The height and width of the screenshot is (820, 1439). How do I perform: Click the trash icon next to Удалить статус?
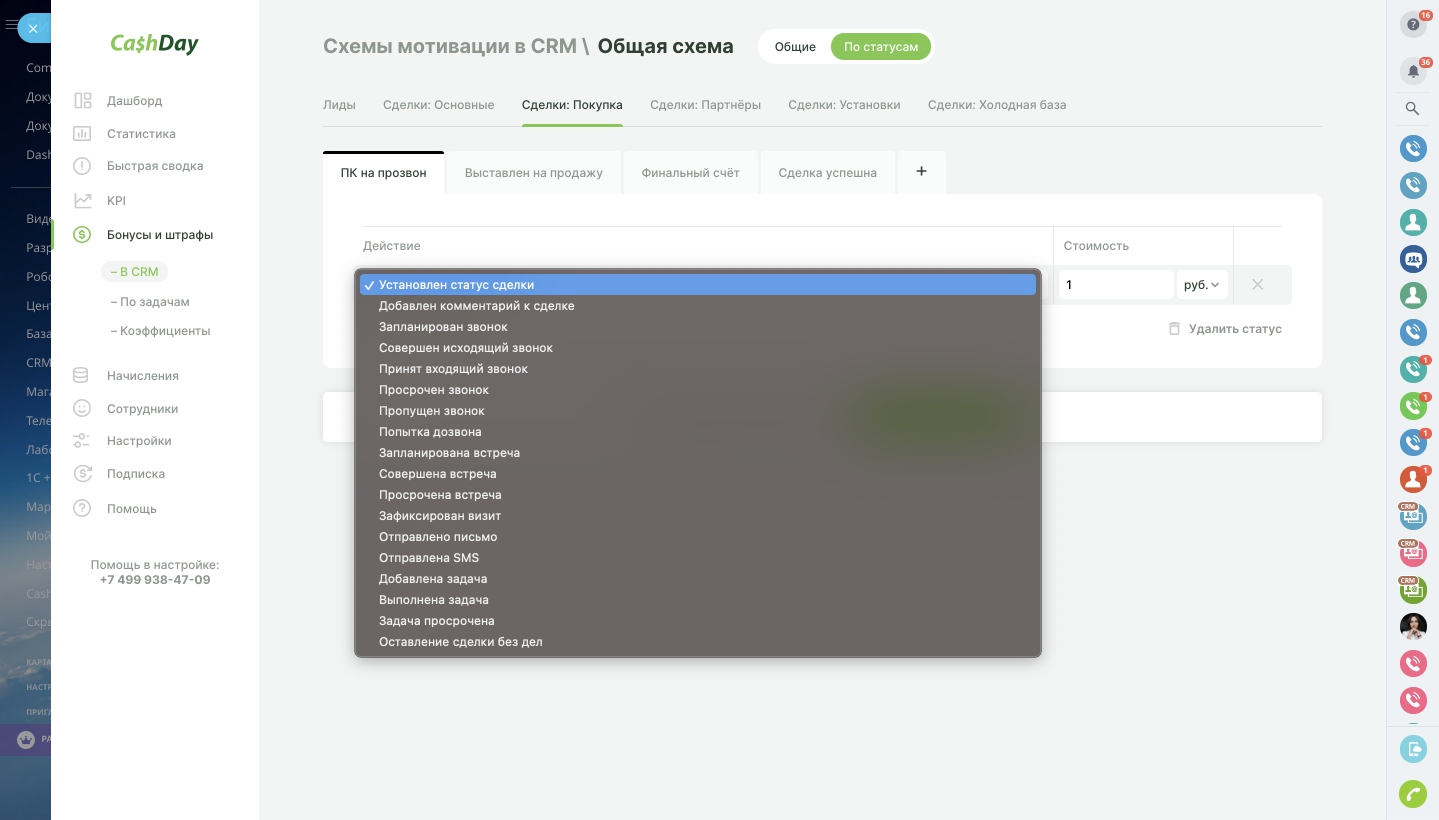point(1175,329)
